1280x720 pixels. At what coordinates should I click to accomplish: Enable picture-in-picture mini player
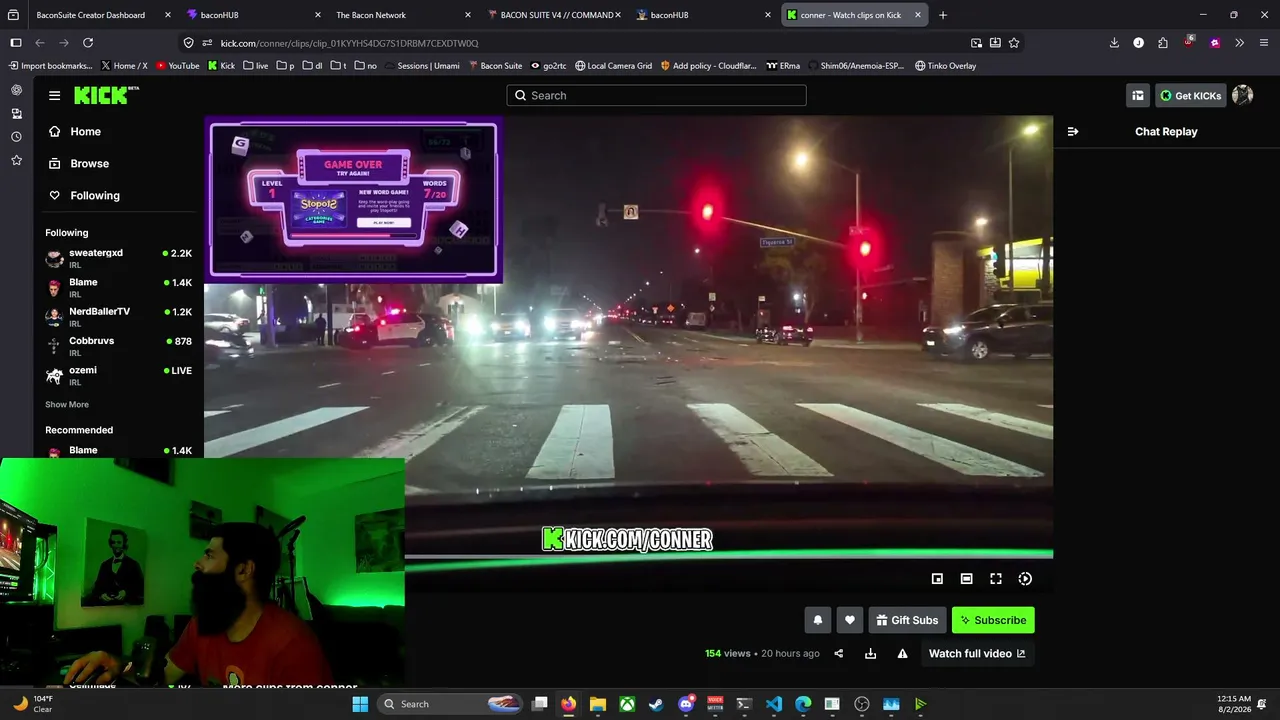pyautogui.click(x=937, y=578)
